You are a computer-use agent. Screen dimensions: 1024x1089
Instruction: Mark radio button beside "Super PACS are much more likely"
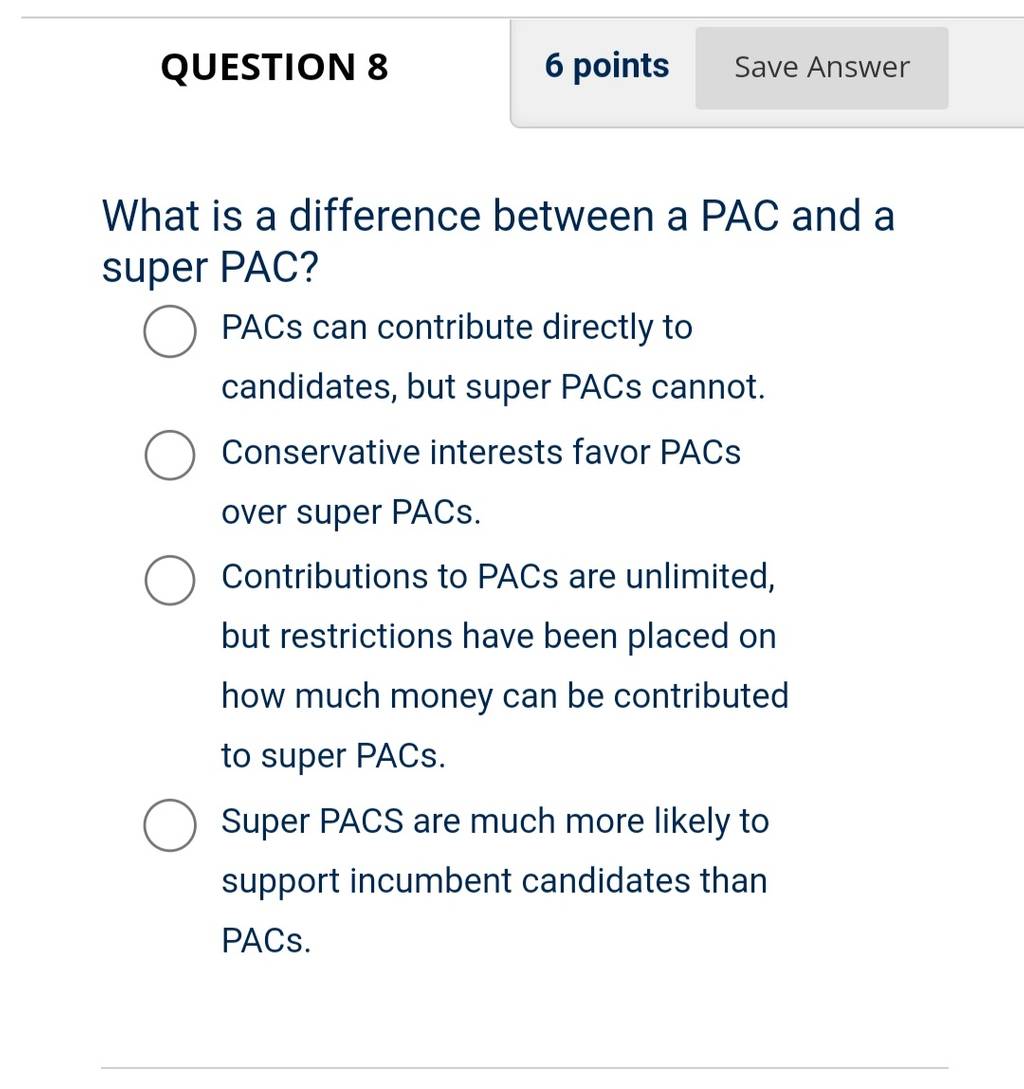coord(170,825)
